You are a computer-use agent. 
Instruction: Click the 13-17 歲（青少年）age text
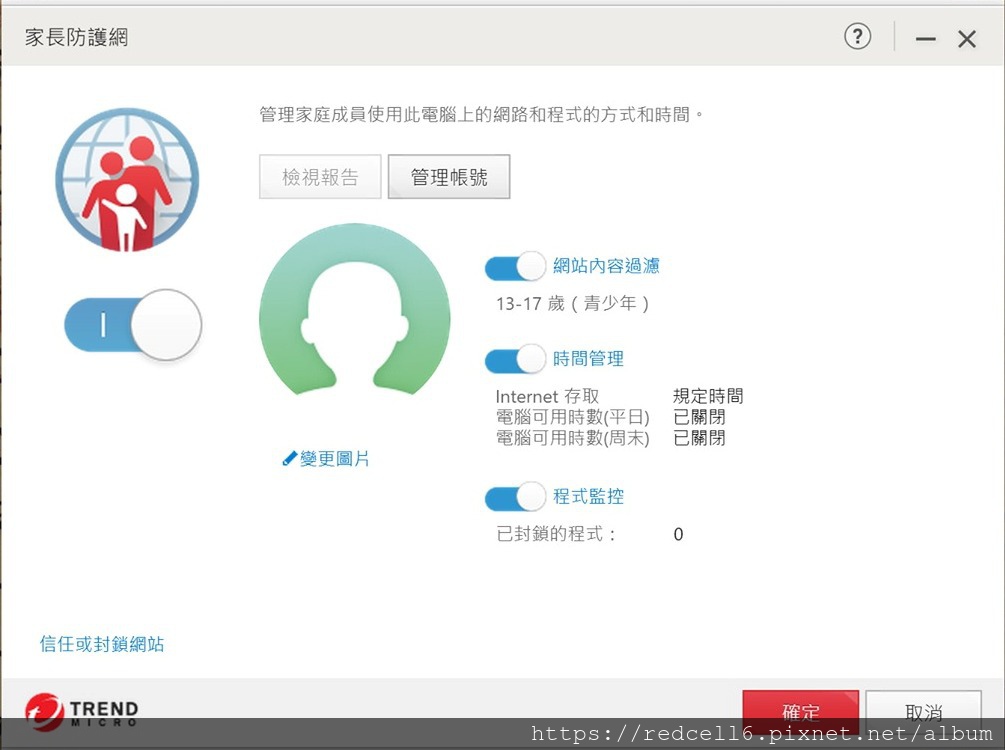[572, 303]
